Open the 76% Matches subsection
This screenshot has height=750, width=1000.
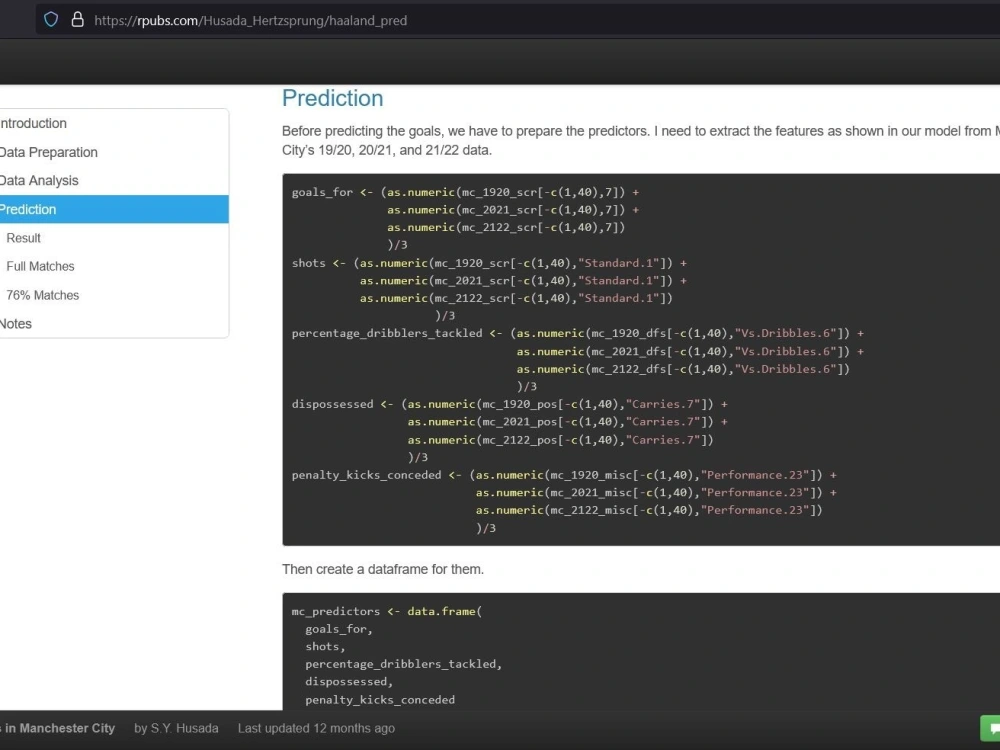[x=43, y=295]
